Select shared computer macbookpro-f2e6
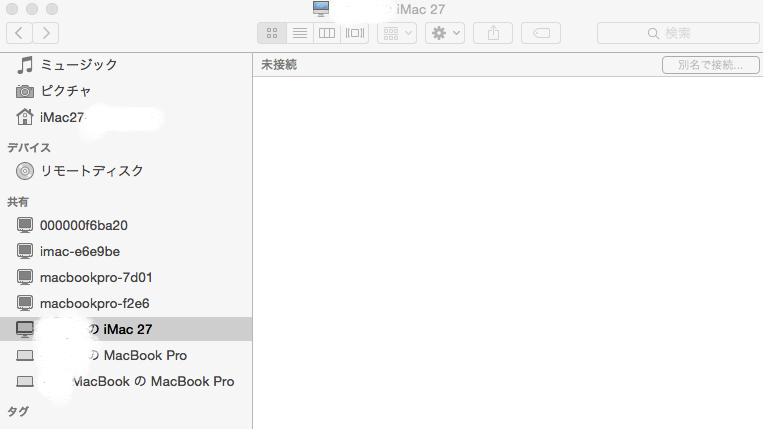The width and height of the screenshot is (763, 429). (x=126, y=304)
